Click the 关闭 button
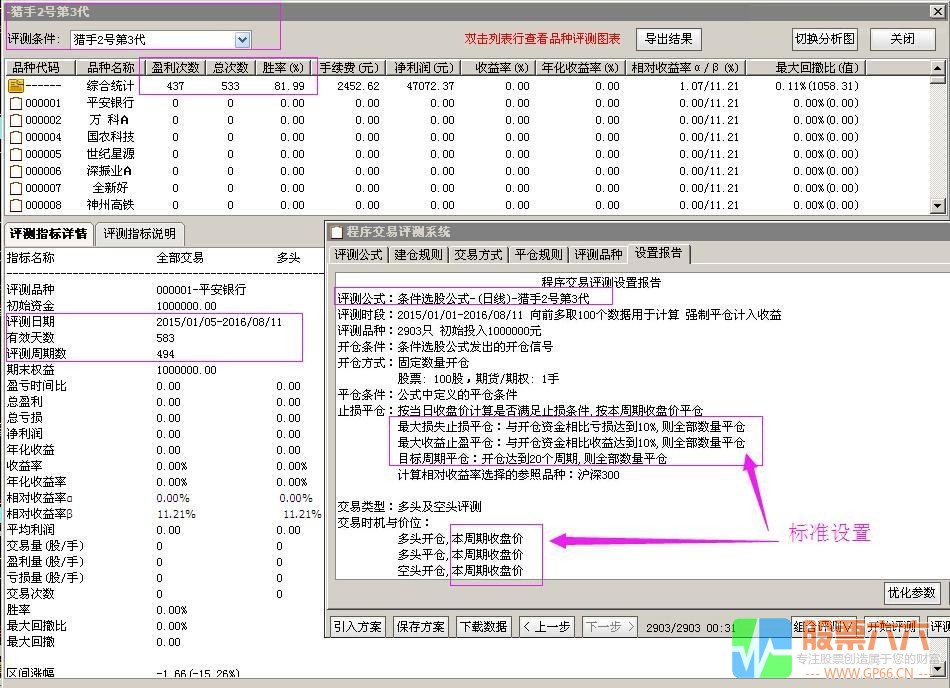950x688 pixels. [902, 39]
